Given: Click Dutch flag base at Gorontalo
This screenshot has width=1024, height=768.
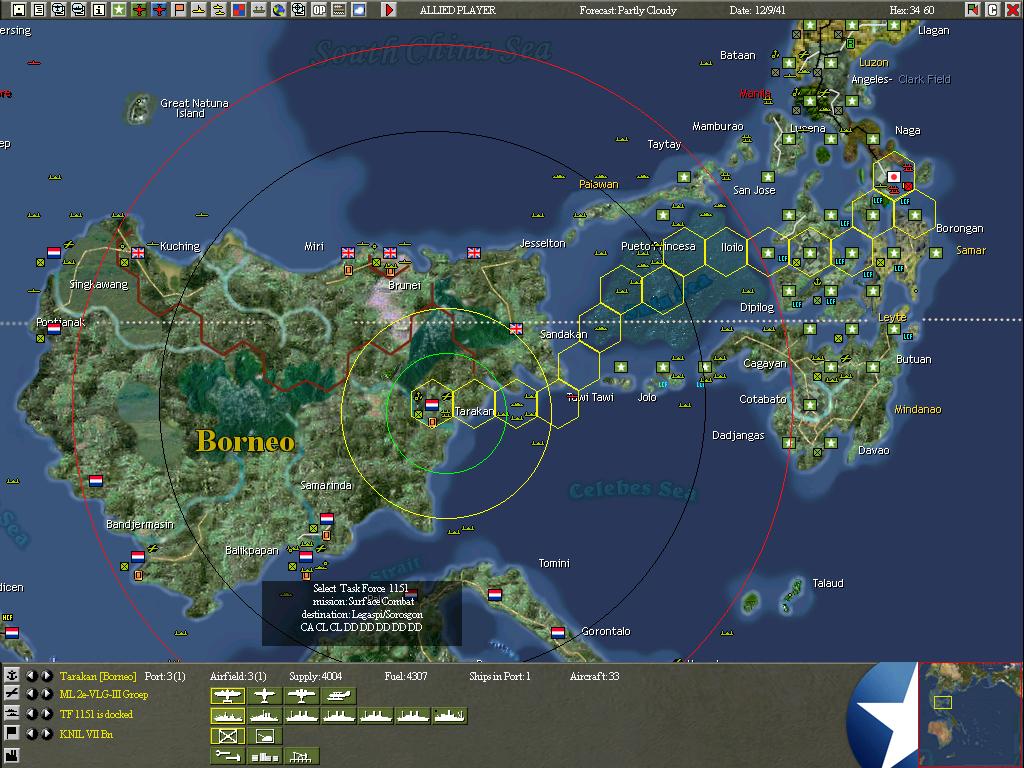Looking at the screenshot, I should click(558, 632).
